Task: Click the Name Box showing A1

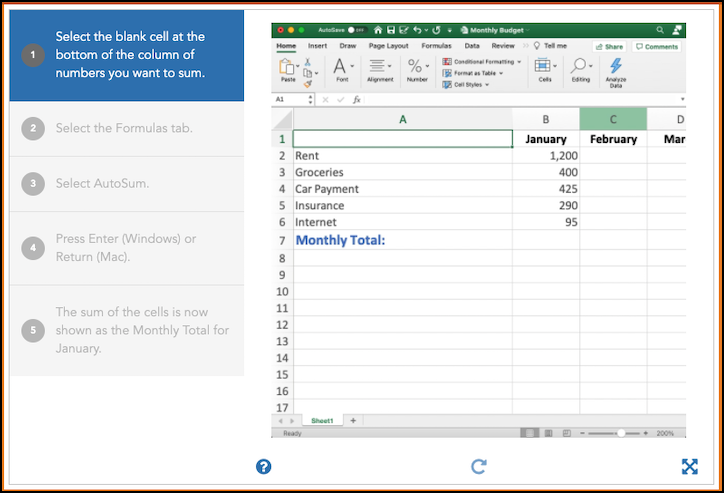Action: 291,99
